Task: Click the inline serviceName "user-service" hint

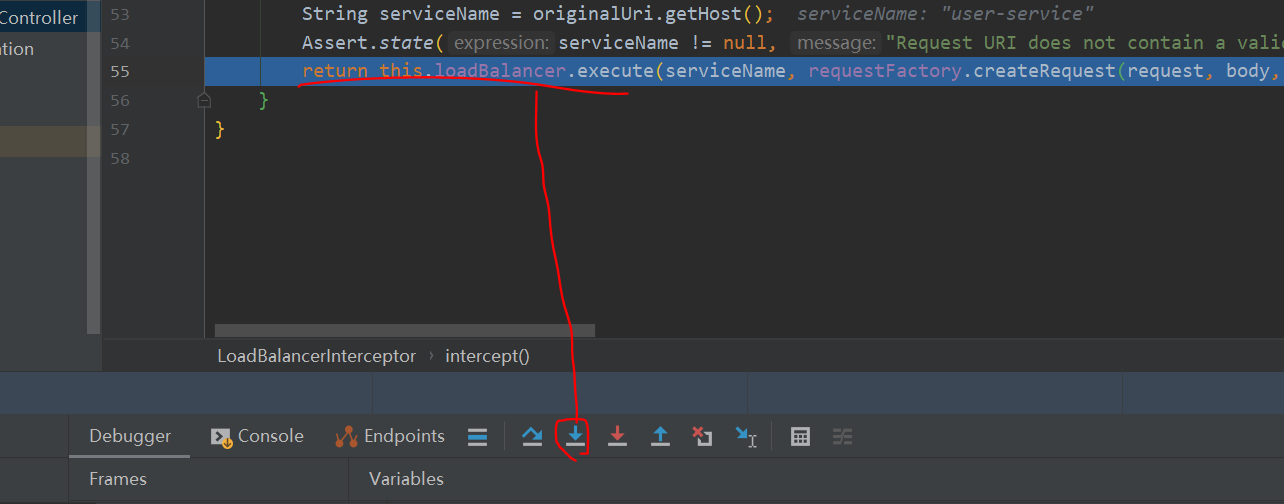Action: [x=945, y=14]
